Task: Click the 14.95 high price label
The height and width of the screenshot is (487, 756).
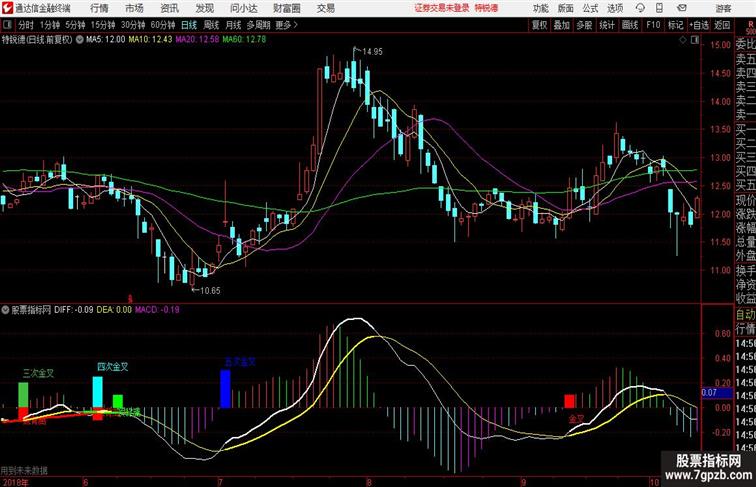Action: click(x=372, y=52)
